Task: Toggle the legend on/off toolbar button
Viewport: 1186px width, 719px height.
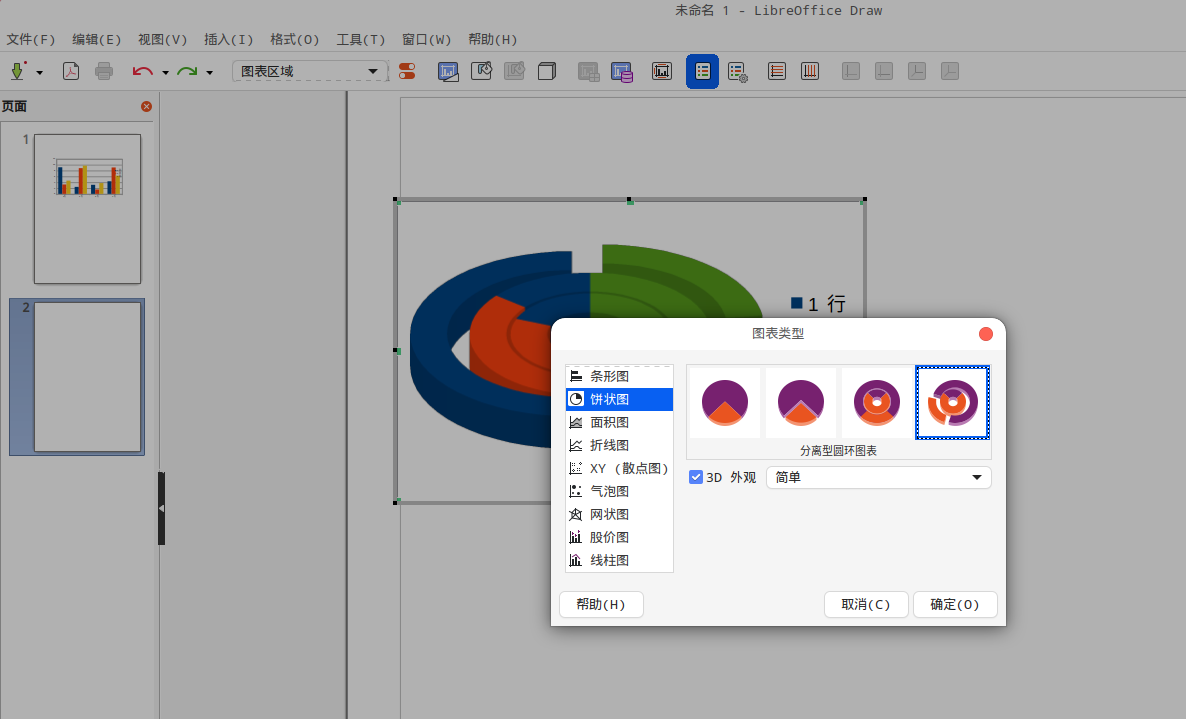Action: point(702,71)
